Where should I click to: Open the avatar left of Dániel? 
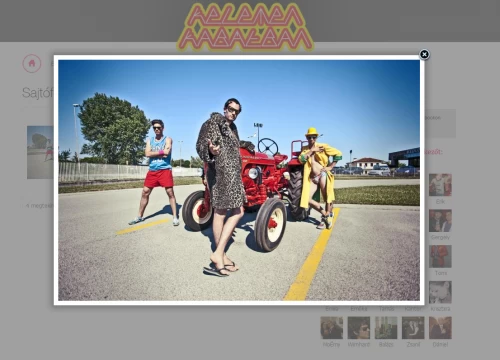[x=413, y=328]
